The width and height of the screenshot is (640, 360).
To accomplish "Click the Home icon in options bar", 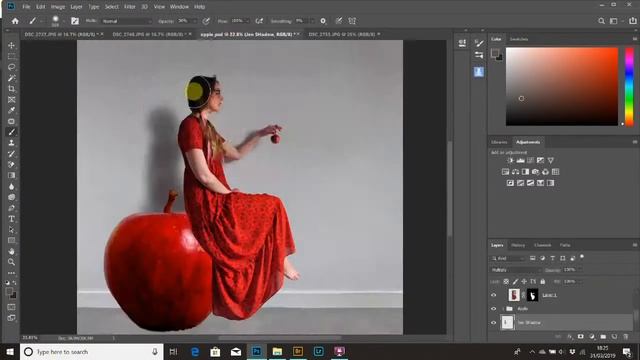I will (x=15, y=21).
